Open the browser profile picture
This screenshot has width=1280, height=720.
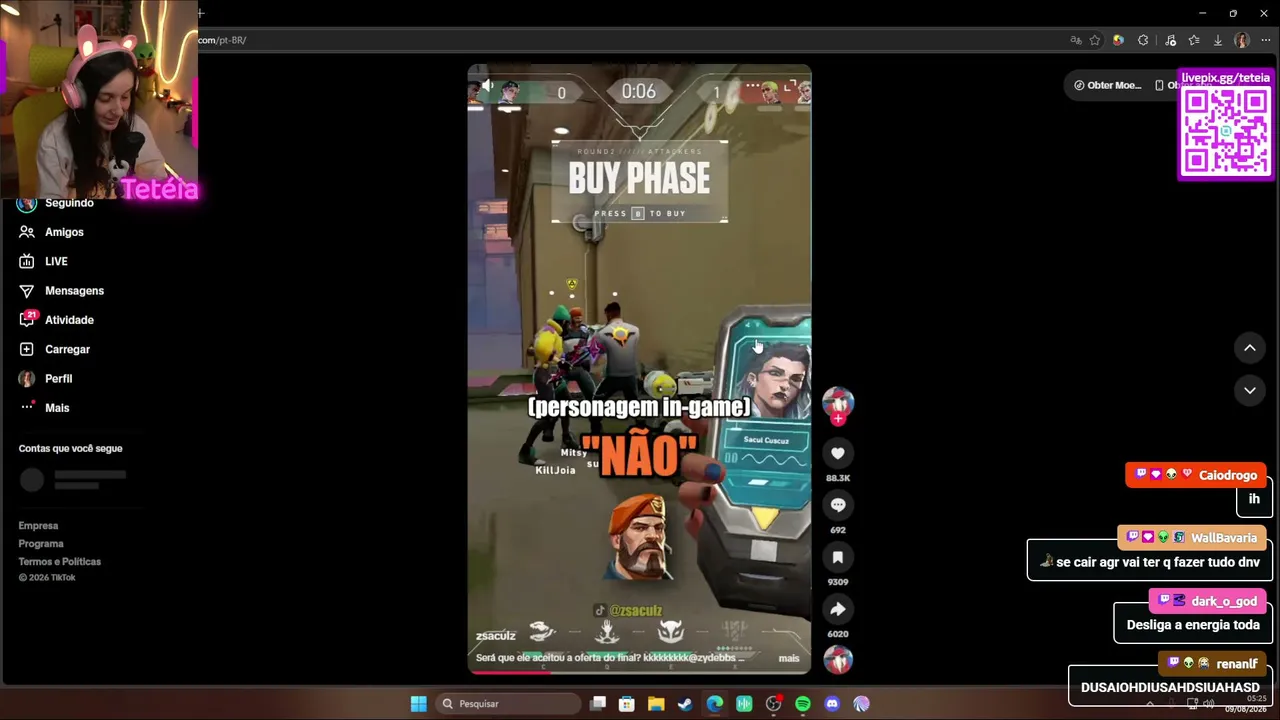(1242, 40)
